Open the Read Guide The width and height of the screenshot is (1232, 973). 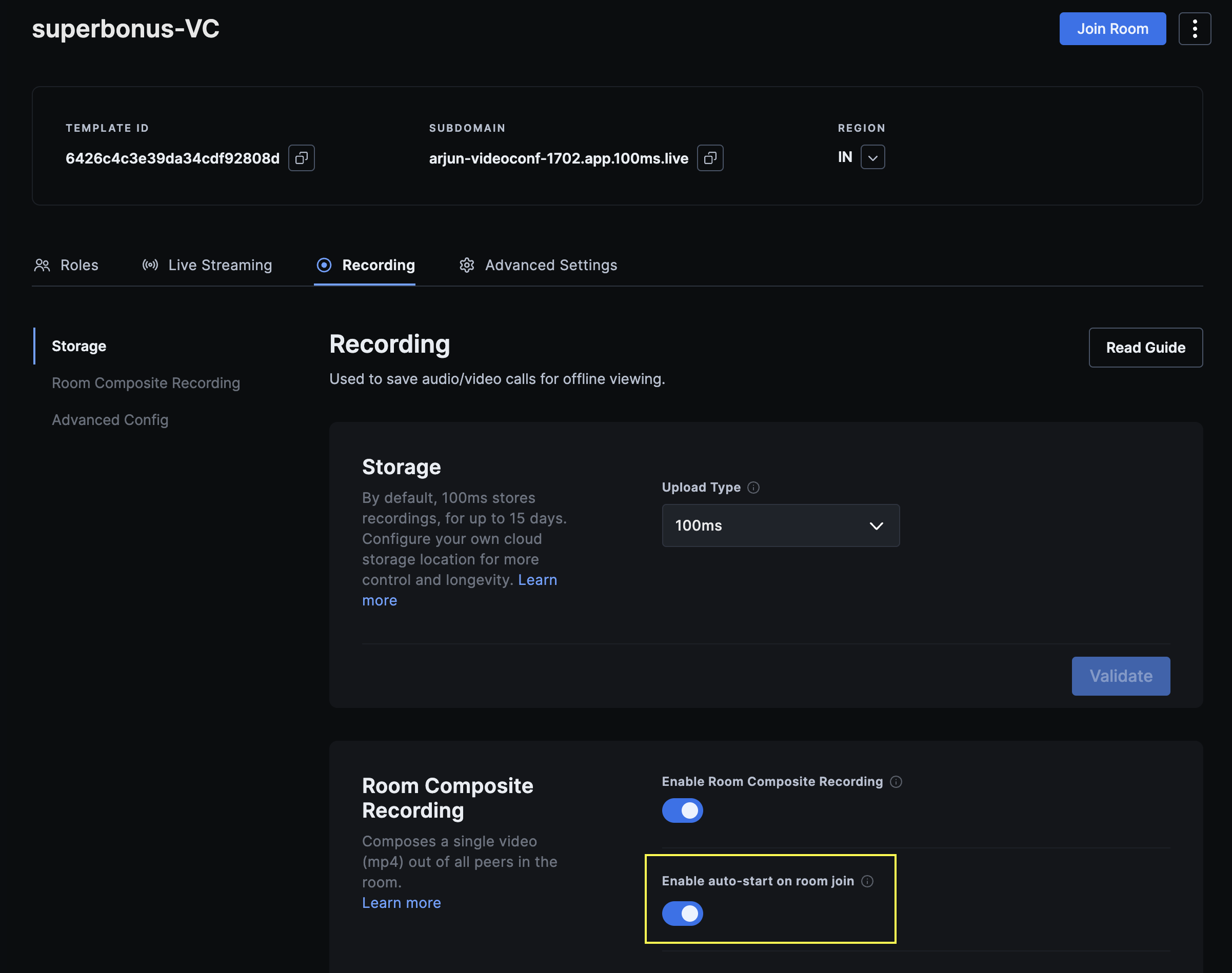(1145, 347)
